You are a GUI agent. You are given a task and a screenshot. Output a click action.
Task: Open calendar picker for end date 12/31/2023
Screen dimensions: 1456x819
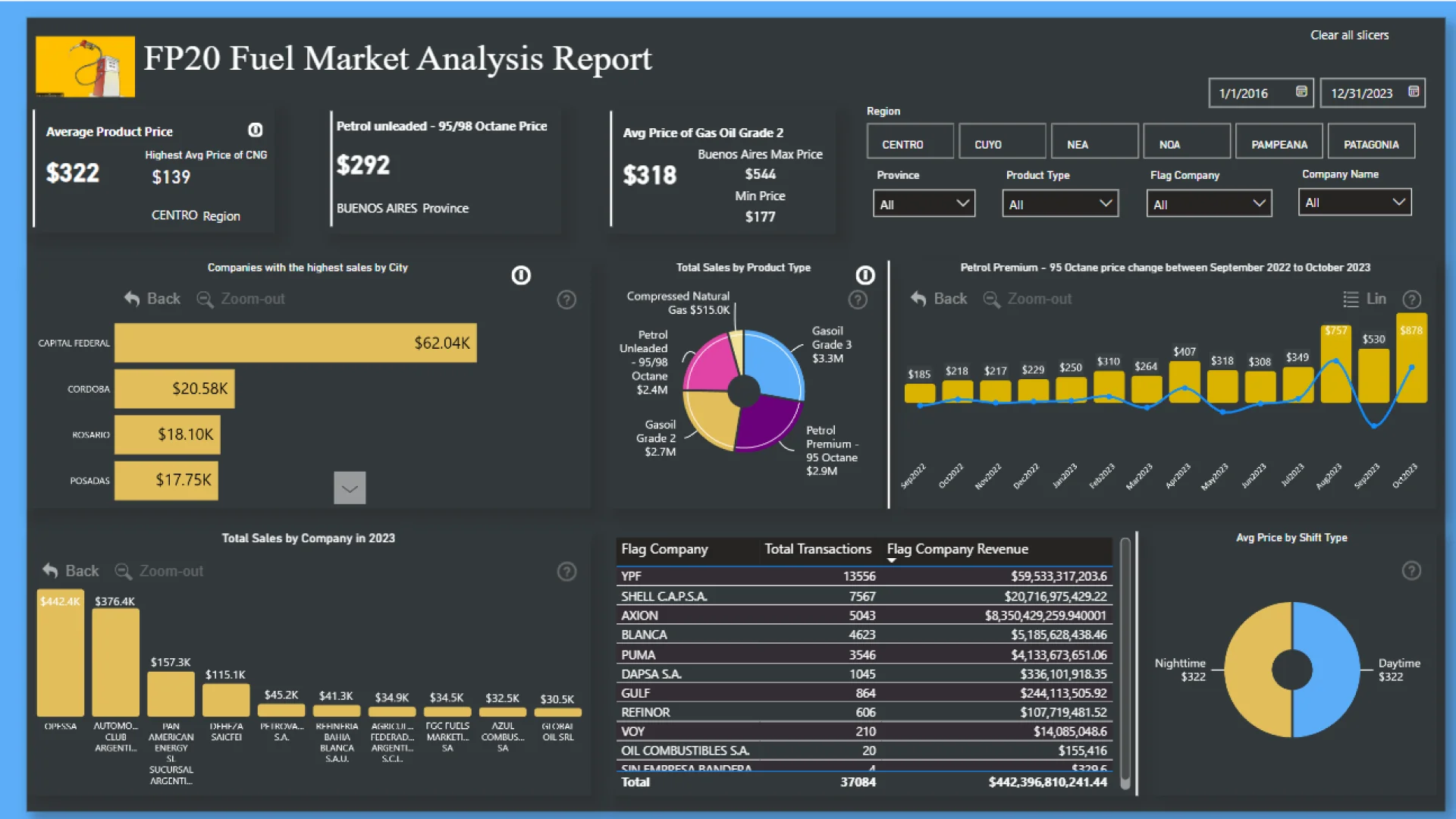pos(1414,92)
